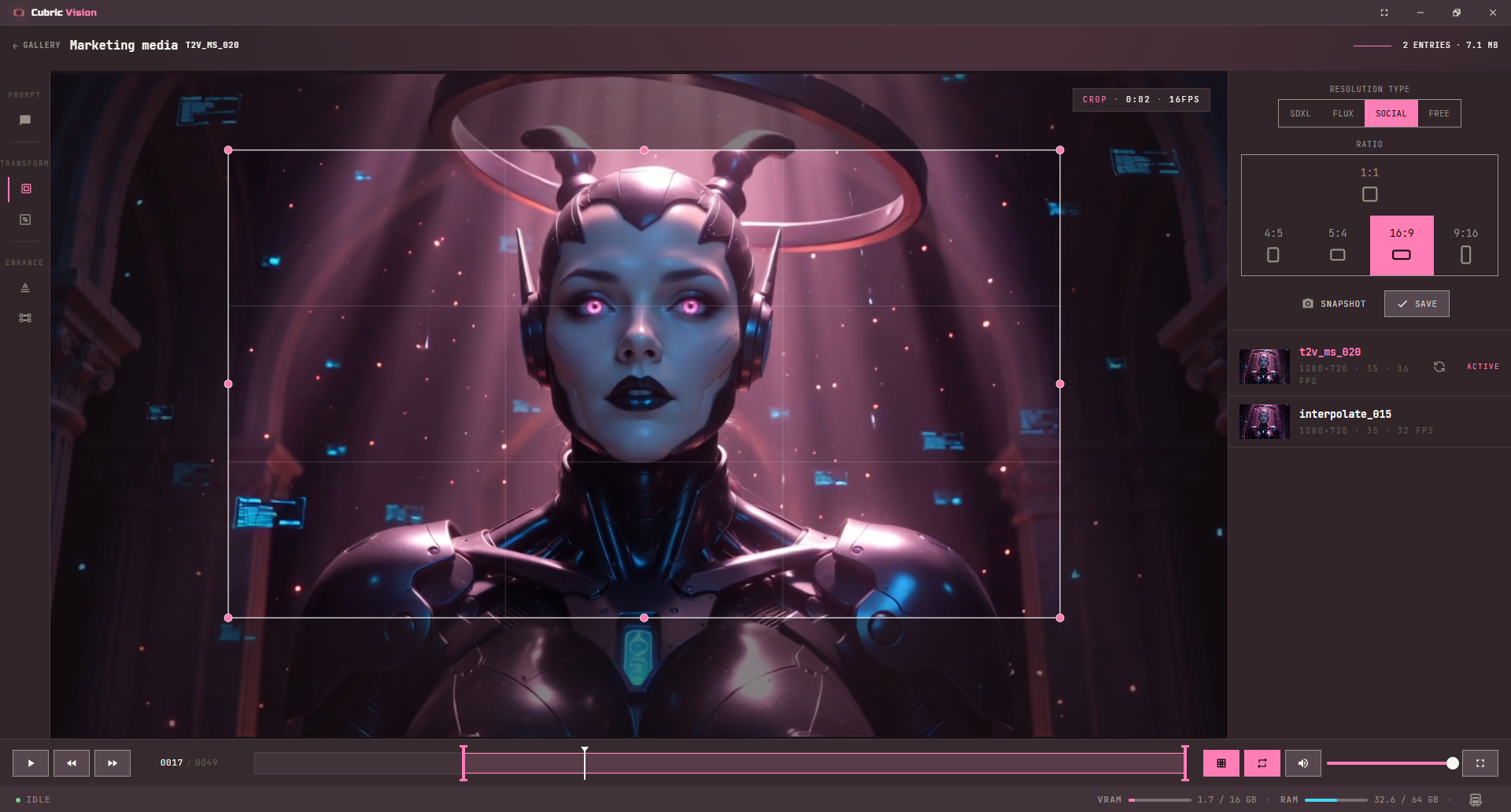This screenshot has width=1511, height=812.
Task: Click the 2 ENTRIES 7.1 MB summary
Action: pyautogui.click(x=1450, y=46)
